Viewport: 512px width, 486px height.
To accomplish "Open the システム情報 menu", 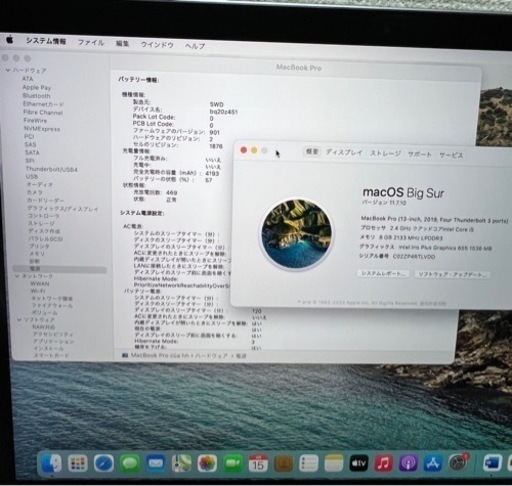I will [46, 41].
